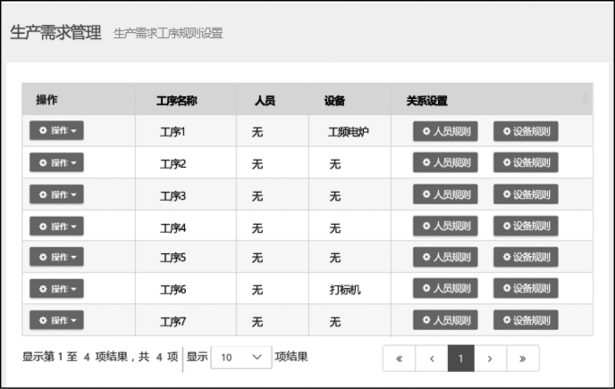
Task: Click the sort arrows in table header
Action: click(x=585, y=99)
